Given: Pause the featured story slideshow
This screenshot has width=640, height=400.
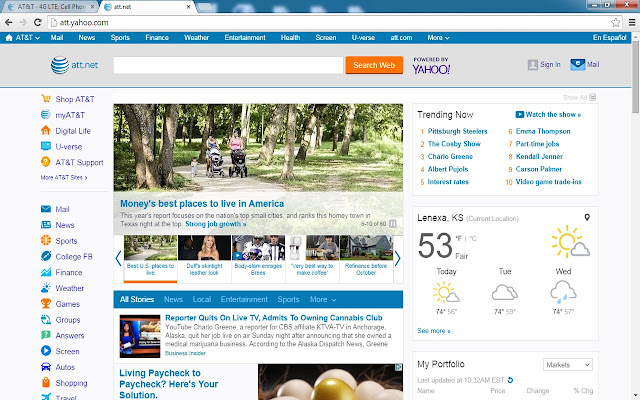Looking at the screenshot, I should [393, 224].
